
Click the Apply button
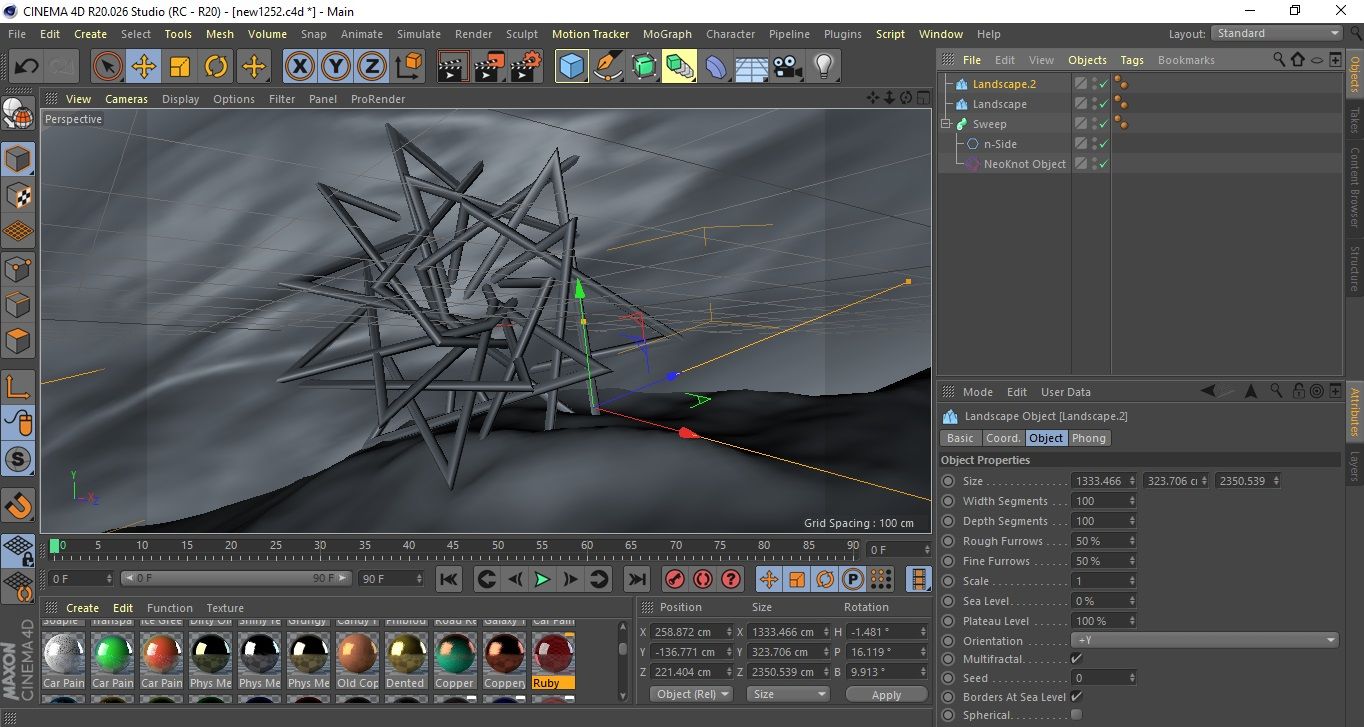click(x=886, y=694)
